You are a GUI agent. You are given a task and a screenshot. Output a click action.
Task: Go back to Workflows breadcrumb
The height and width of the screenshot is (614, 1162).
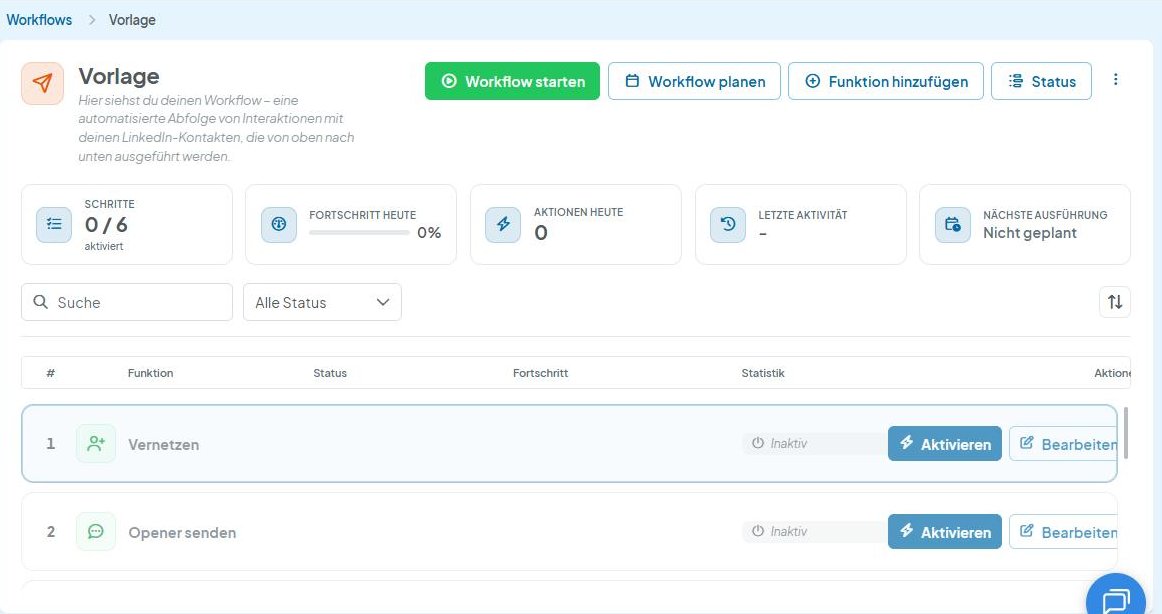pos(39,20)
